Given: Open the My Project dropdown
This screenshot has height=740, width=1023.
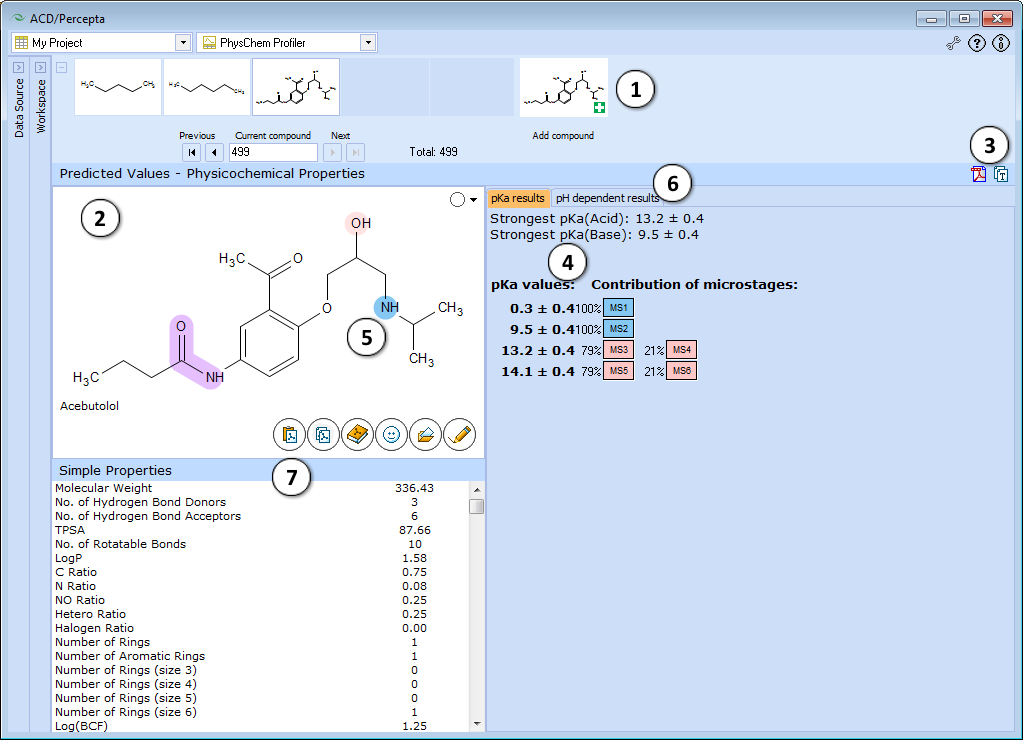Looking at the screenshot, I should point(183,43).
